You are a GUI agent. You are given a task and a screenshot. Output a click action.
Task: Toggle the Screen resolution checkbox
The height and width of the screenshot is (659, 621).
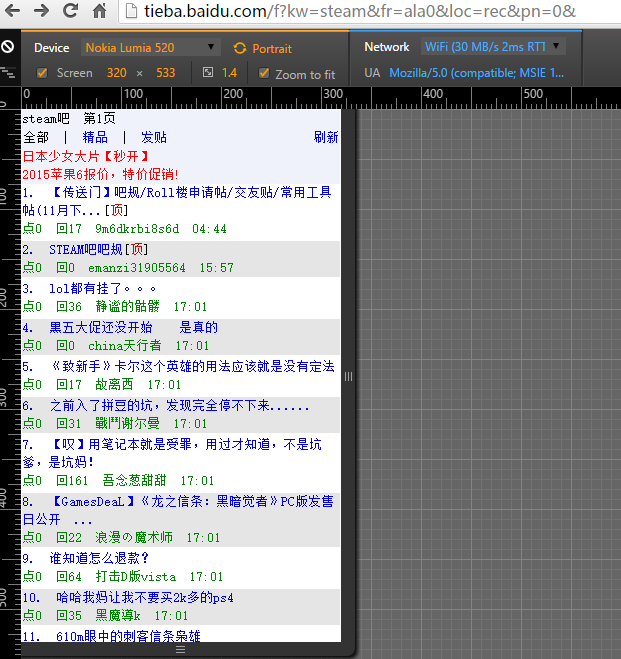pos(42,73)
